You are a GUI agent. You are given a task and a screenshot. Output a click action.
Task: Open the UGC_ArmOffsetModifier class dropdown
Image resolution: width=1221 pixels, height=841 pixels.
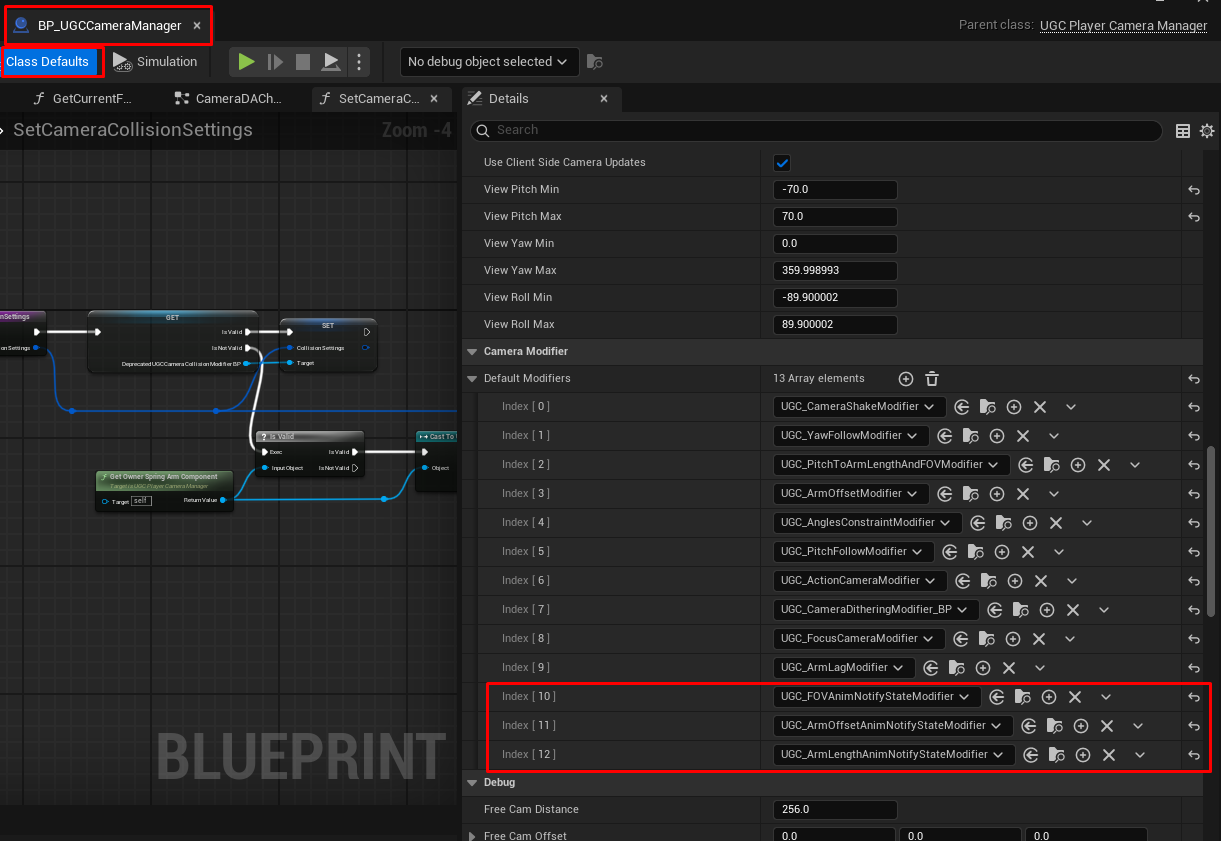point(851,494)
